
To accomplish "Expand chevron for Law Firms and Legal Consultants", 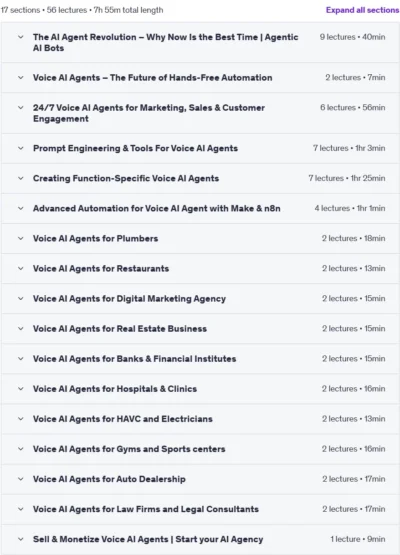I will [21, 509].
